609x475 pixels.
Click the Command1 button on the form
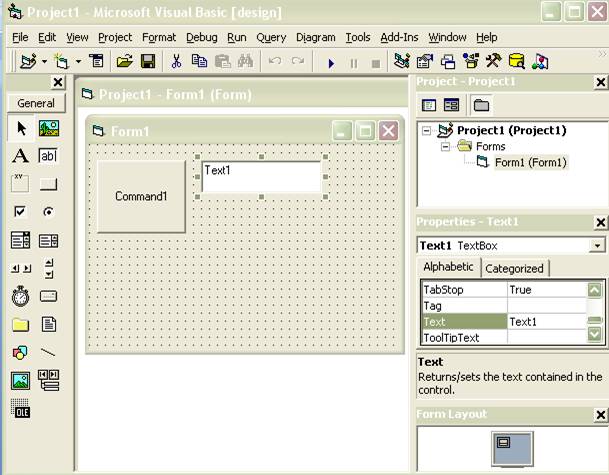pos(141,196)
